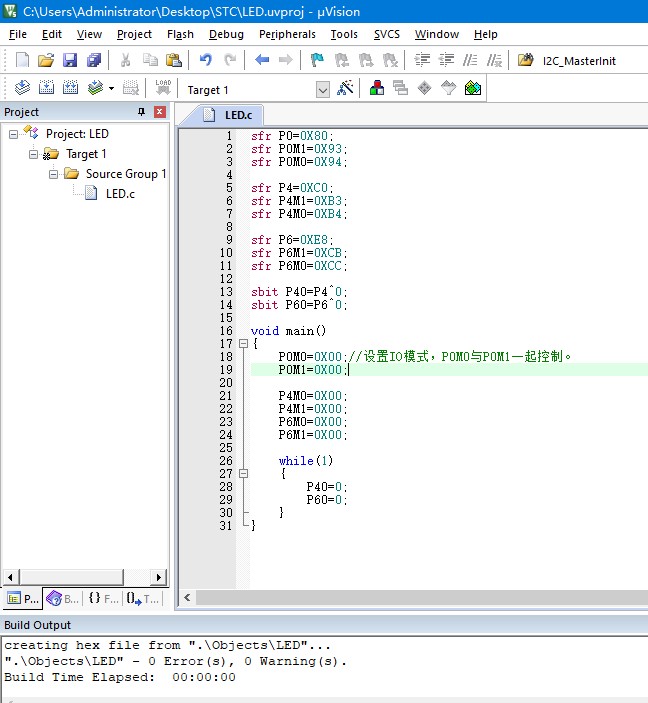Comment out the selected code
Viewport: 648px width, 703px height.
coord(470,60)
